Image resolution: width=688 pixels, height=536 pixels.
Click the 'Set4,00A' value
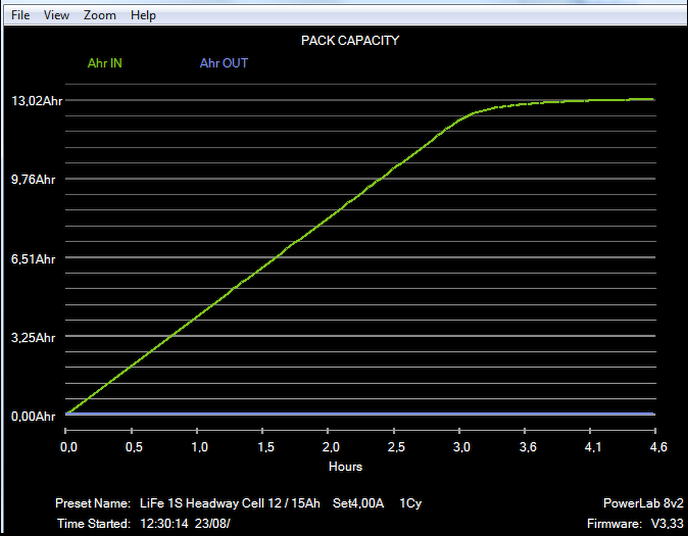(358, 503)
